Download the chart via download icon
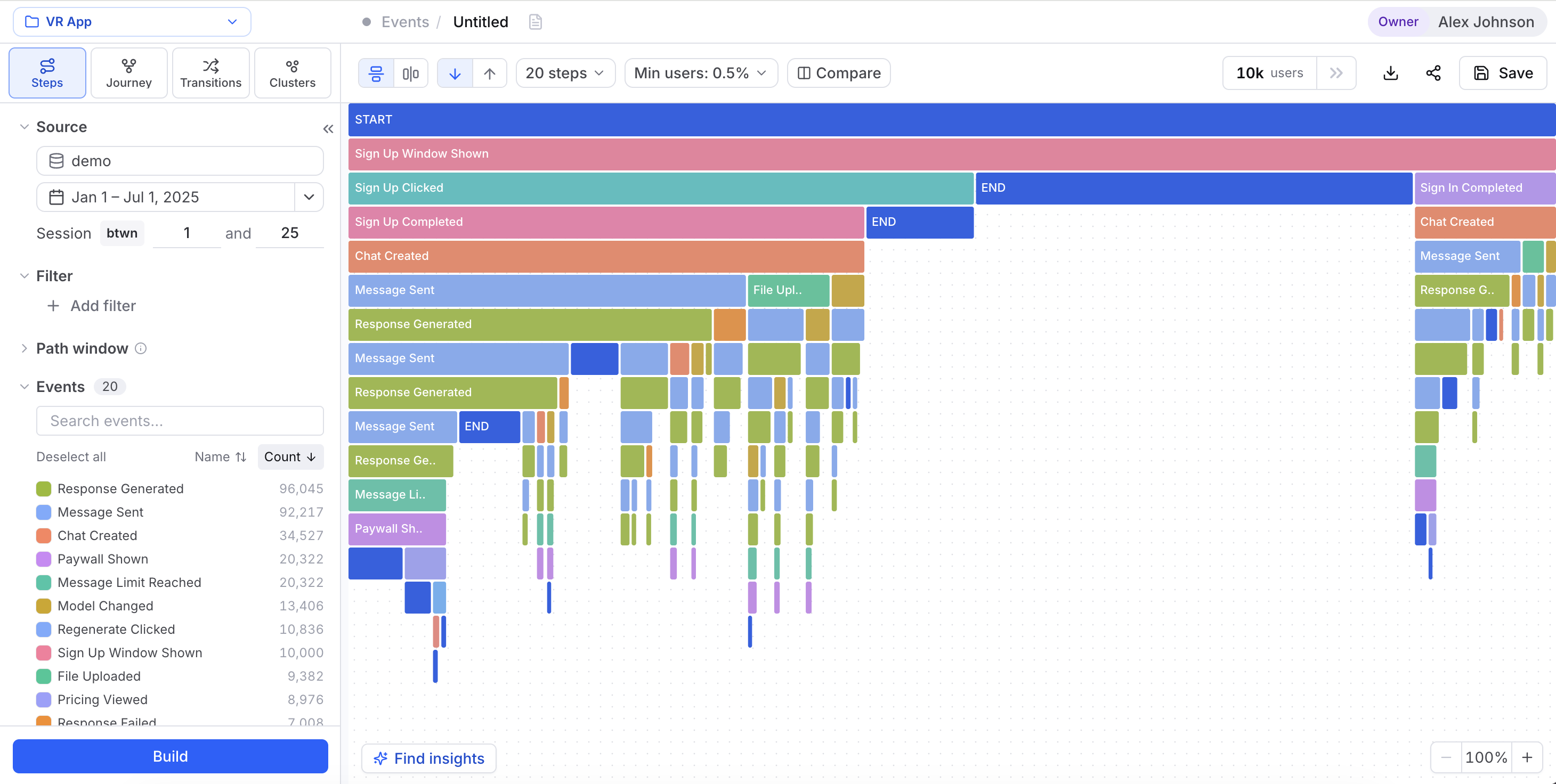The width and height of the screenshot is (1556, 784). click(x=1390, y=73)
